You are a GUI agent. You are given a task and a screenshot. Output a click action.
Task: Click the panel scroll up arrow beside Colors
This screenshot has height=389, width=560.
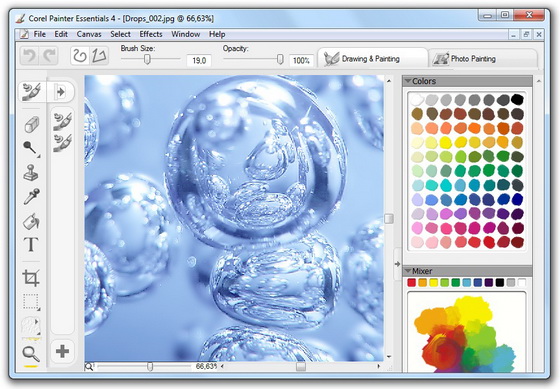538,81
